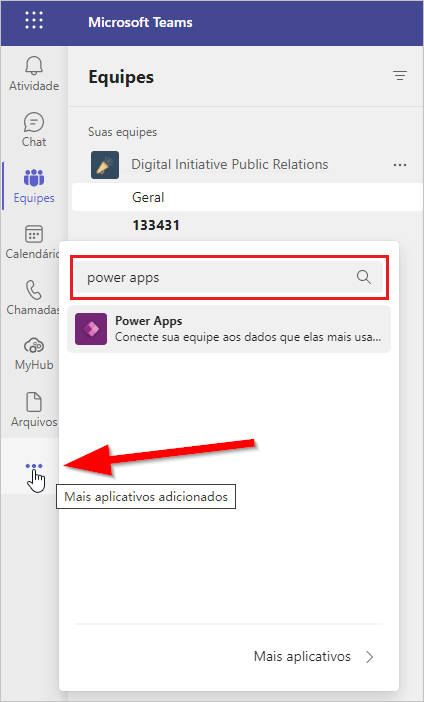Open Arquivos in the sidebar

click(34, 410)
